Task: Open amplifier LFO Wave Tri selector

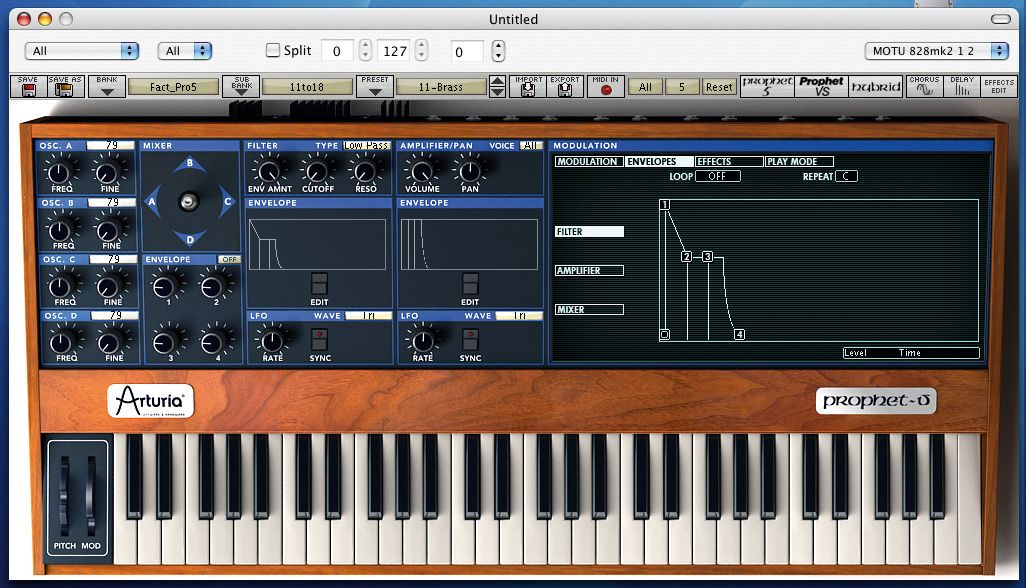Action: point(519,315)
